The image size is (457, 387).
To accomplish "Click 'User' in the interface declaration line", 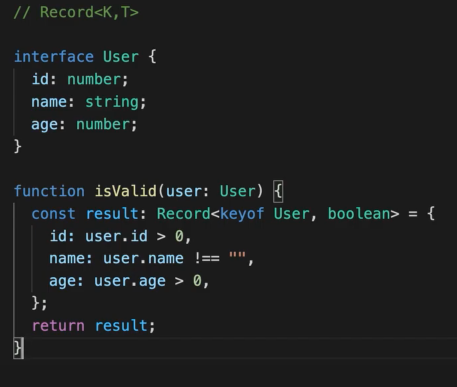I will [x=121, y=57].
